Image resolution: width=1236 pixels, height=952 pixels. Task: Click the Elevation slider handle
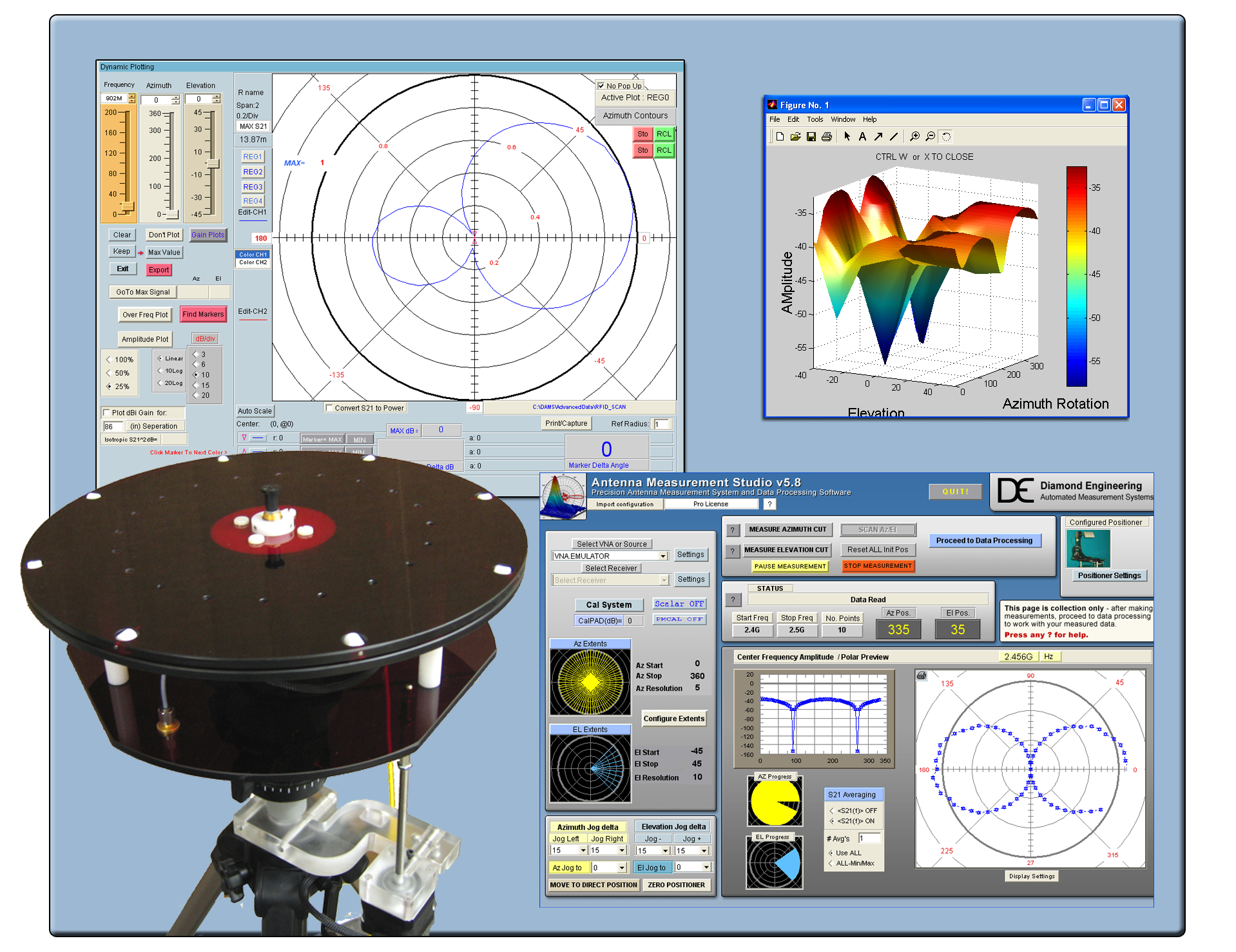tap(213, 164)
